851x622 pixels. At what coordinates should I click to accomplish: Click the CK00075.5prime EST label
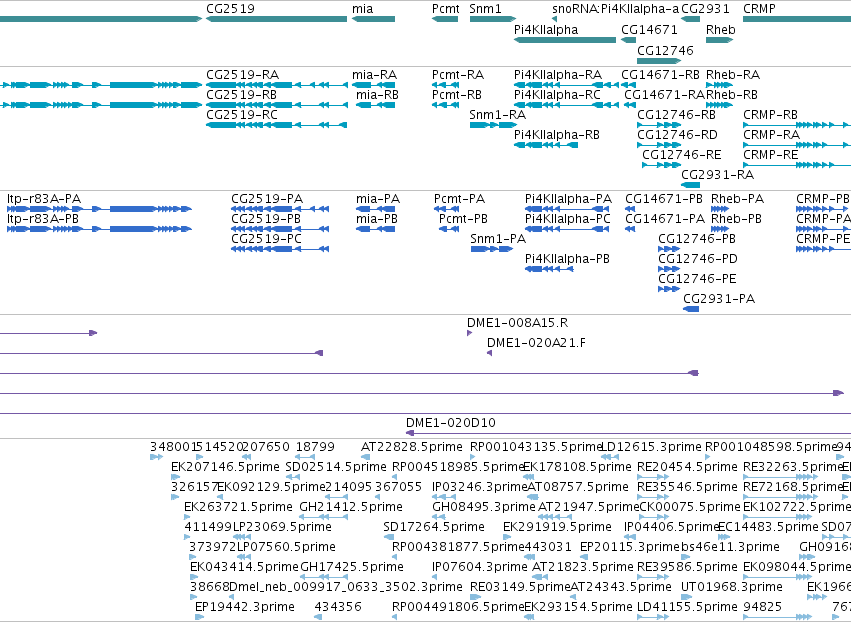tap(690, 507)
